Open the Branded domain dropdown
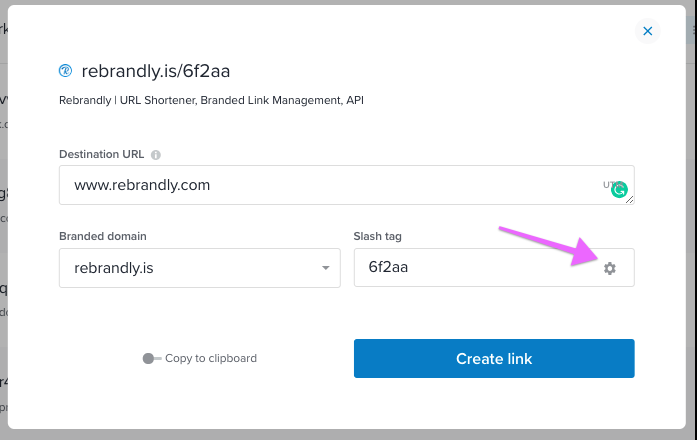Screen dimensions: 697x440 200,268
